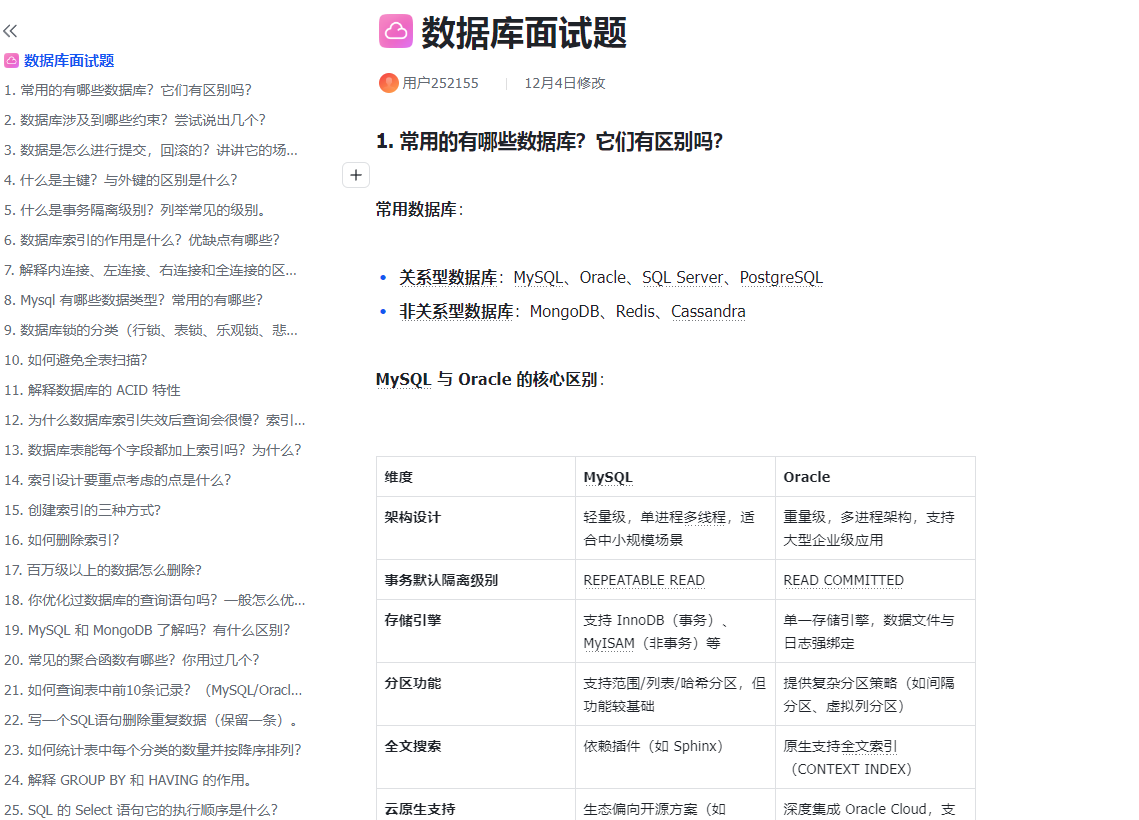
Task: Jump to outline item 18 你优化过数据库的查询语句吗
Action: point(155,601)
